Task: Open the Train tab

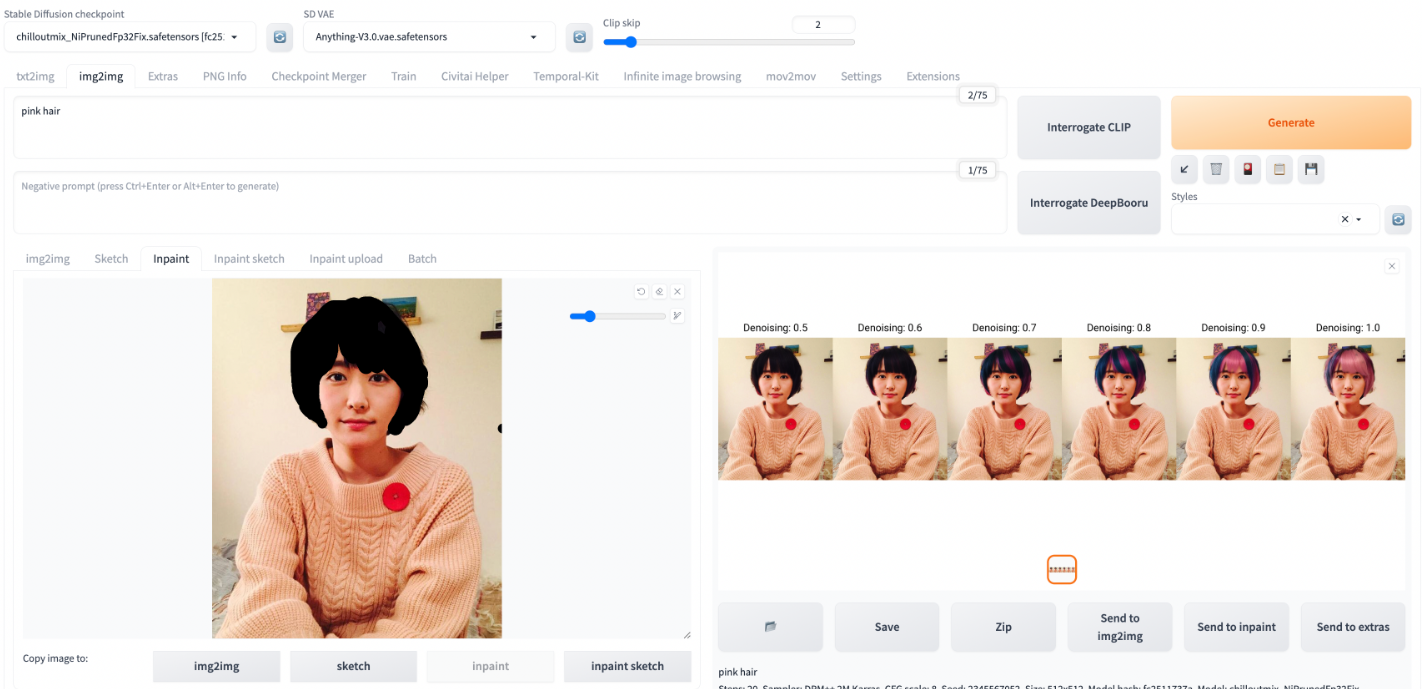Action: 404,76
